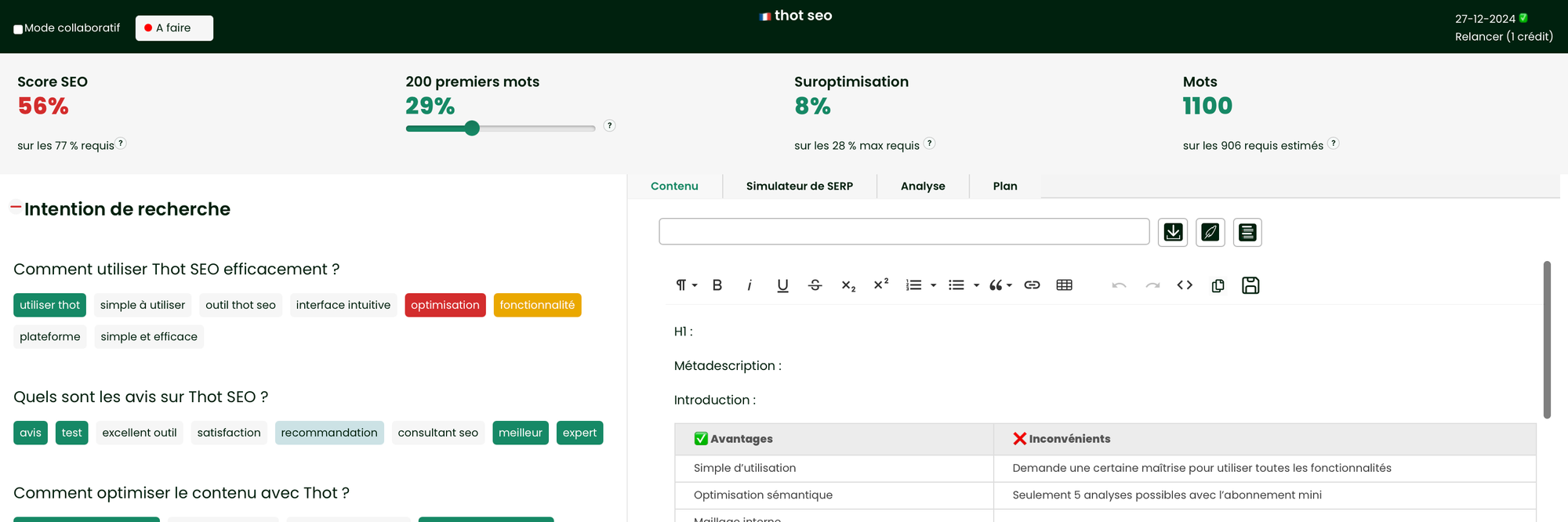
Task: Open the code view with the brackets icon
Action: [1185, 285]
